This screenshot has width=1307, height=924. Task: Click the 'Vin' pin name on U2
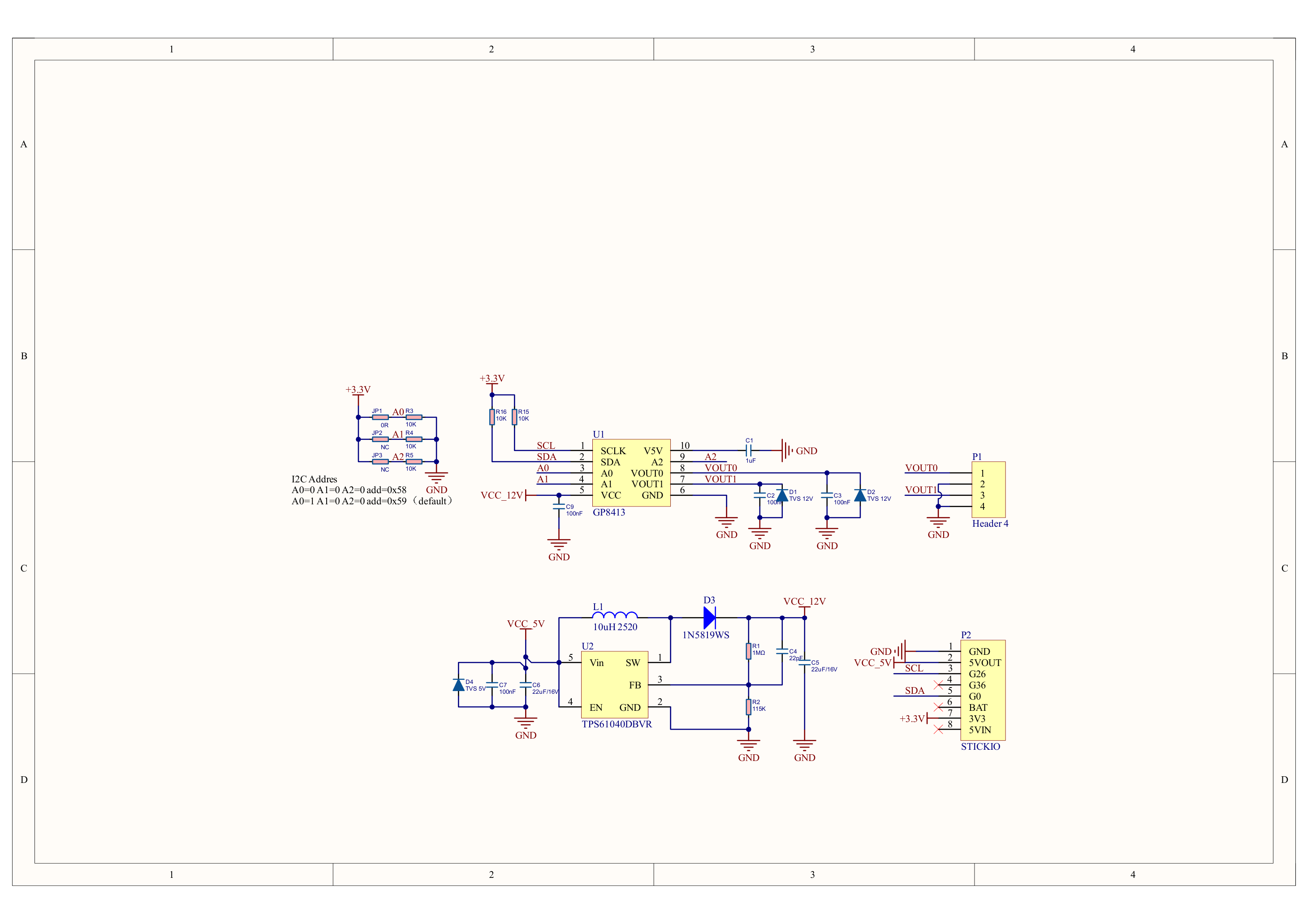596,662
